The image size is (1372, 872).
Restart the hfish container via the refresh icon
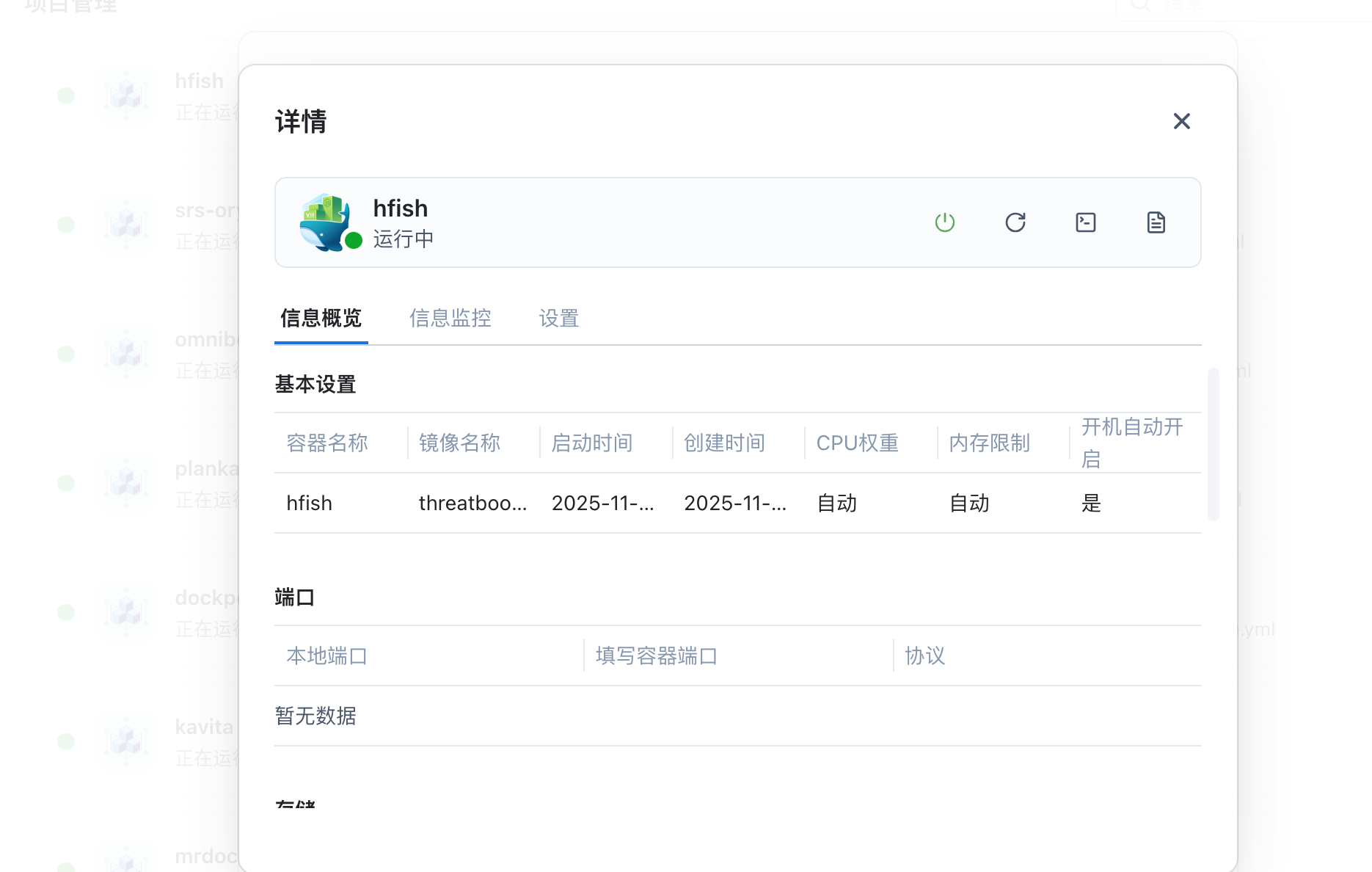(x=1015, y=222)
